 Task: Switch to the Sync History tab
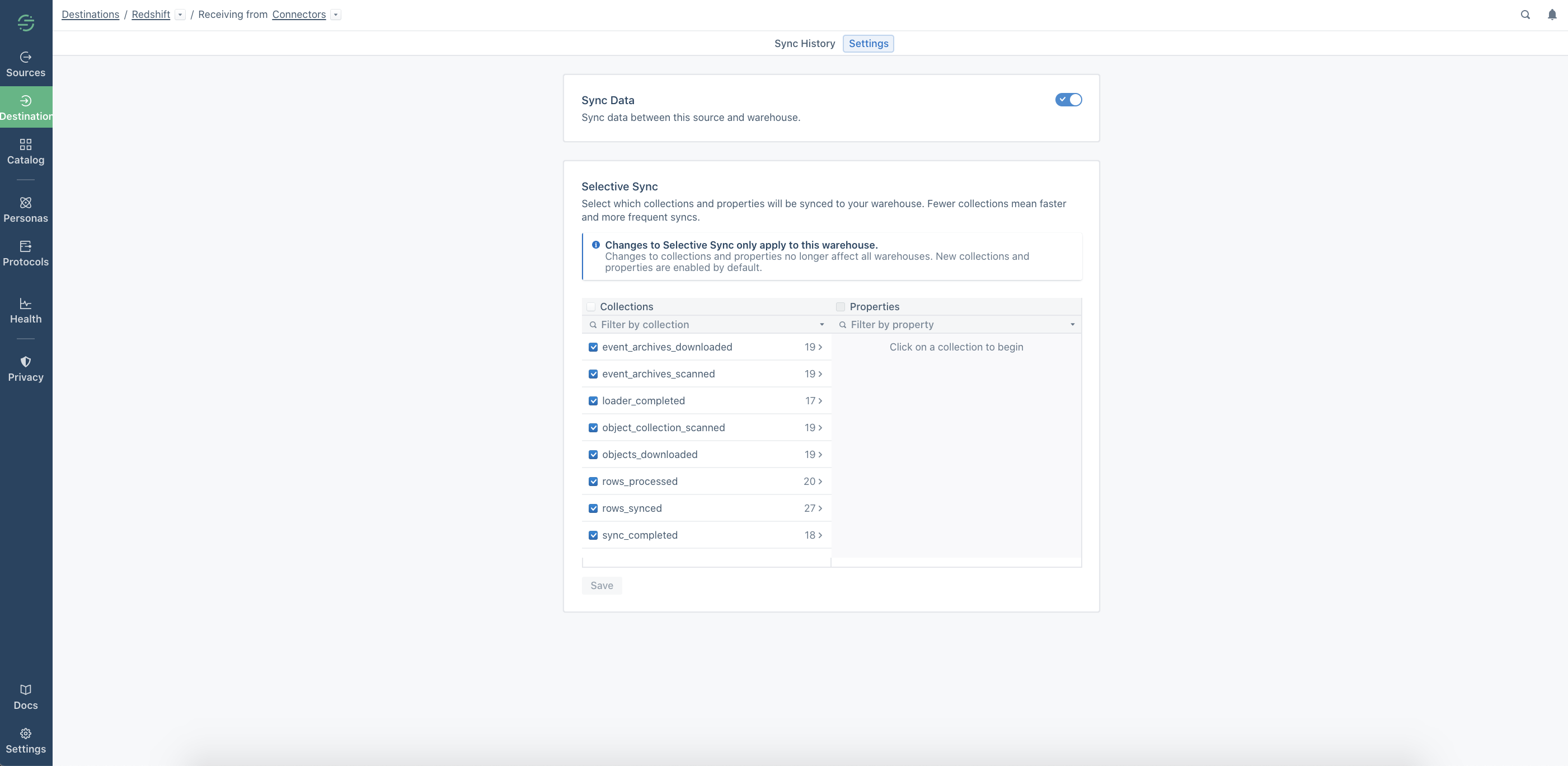pos(804,44)
